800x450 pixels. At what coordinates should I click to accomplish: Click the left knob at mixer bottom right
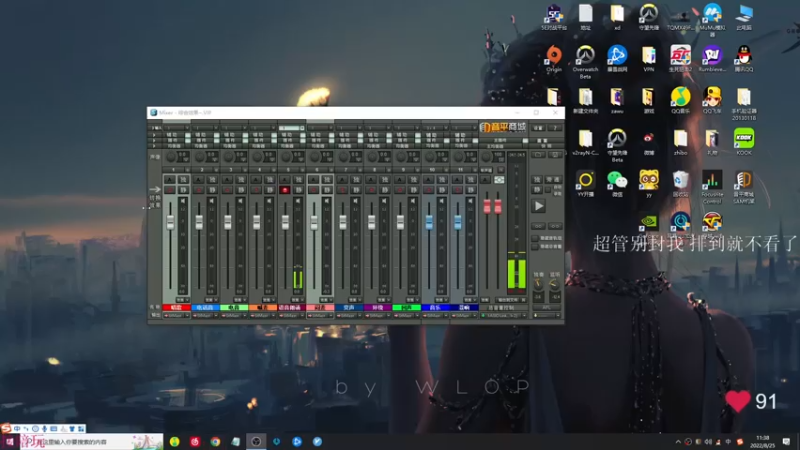538,284
